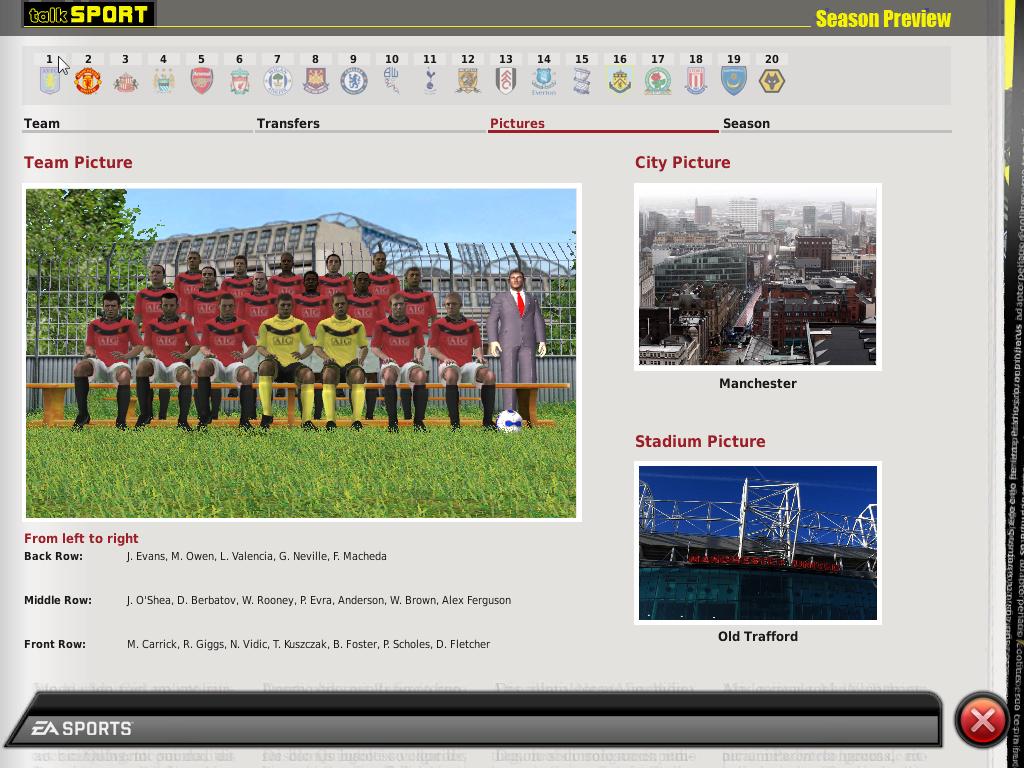Pick the Stoke City crest at position 18
Screen dimensions: 1024x768
point(695,81)
